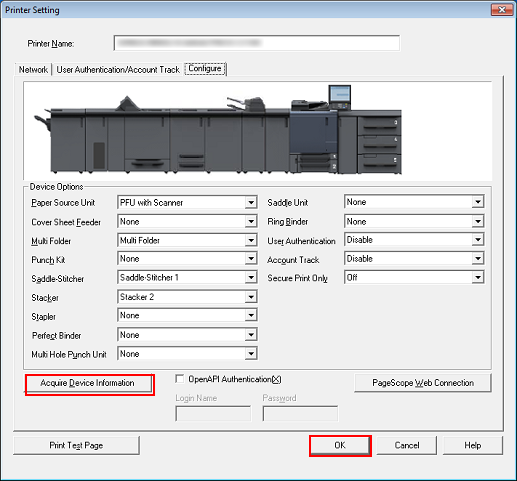Open the Help button
Viewport: 517px width, 481px height.
tap(473, 445)
